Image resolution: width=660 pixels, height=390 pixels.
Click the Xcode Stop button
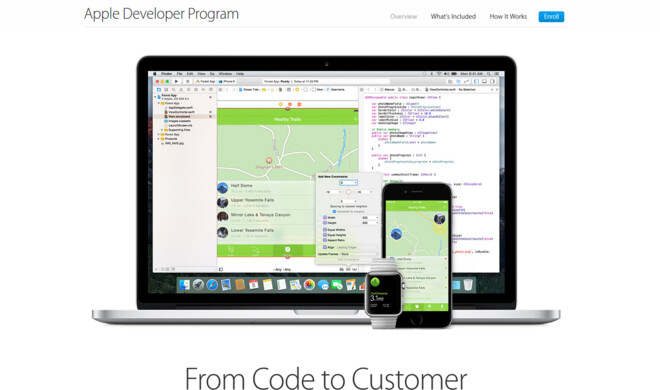[187, 81]
